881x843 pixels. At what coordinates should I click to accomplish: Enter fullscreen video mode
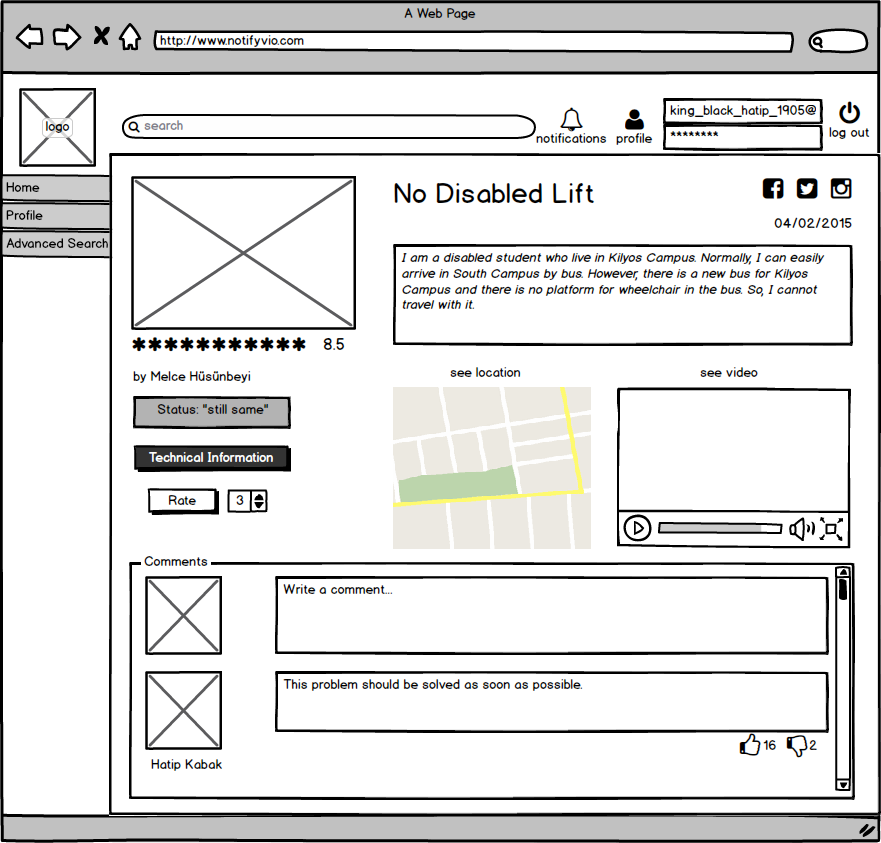click(832, 529)
